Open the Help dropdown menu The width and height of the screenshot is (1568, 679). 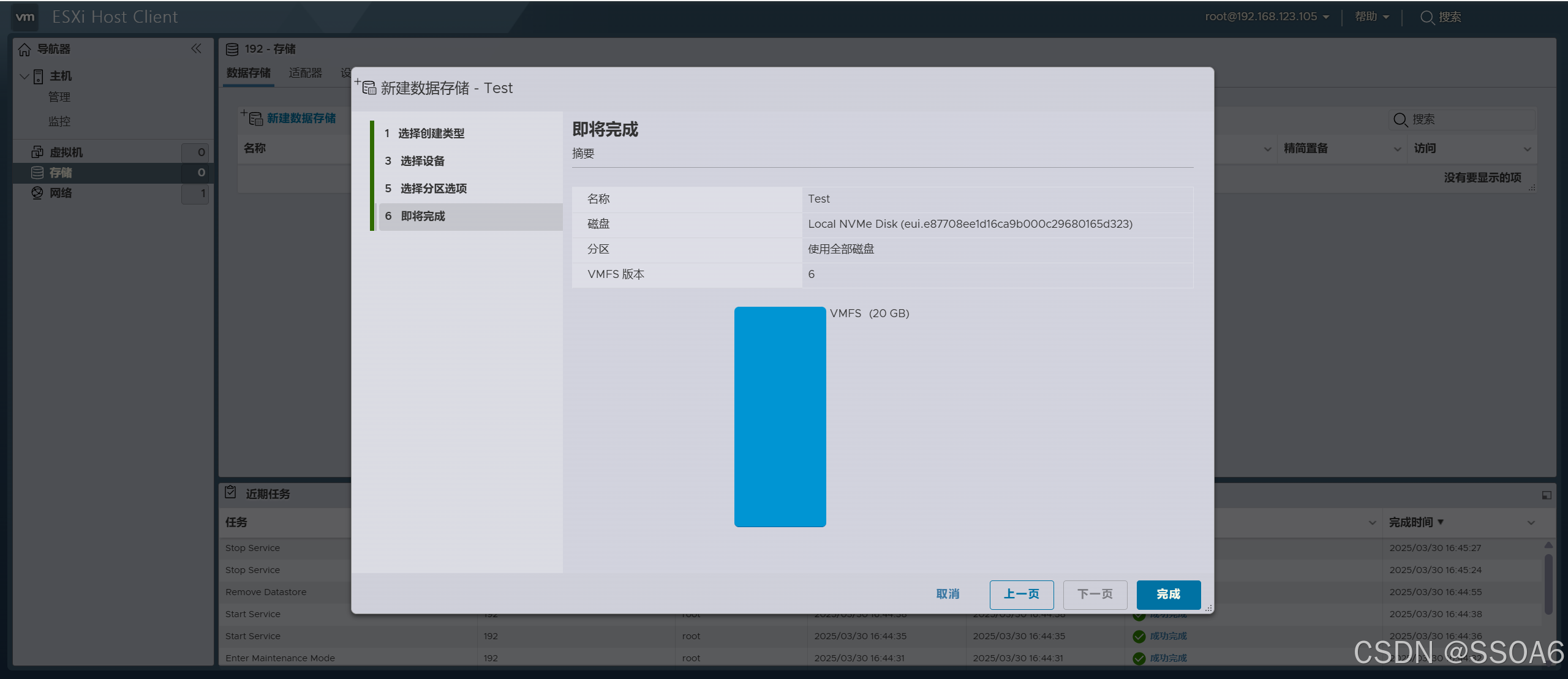pyautogui.click(x=1371, y=17)
